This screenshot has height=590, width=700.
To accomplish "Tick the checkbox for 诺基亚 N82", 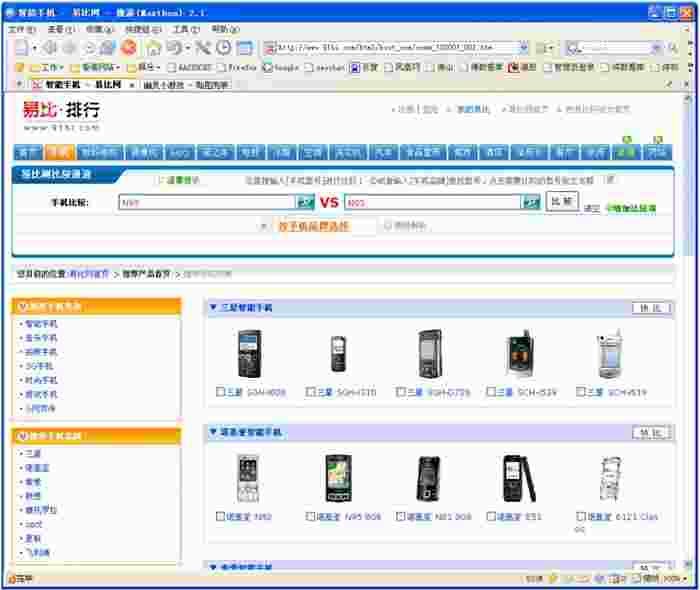I will (220, 516).
